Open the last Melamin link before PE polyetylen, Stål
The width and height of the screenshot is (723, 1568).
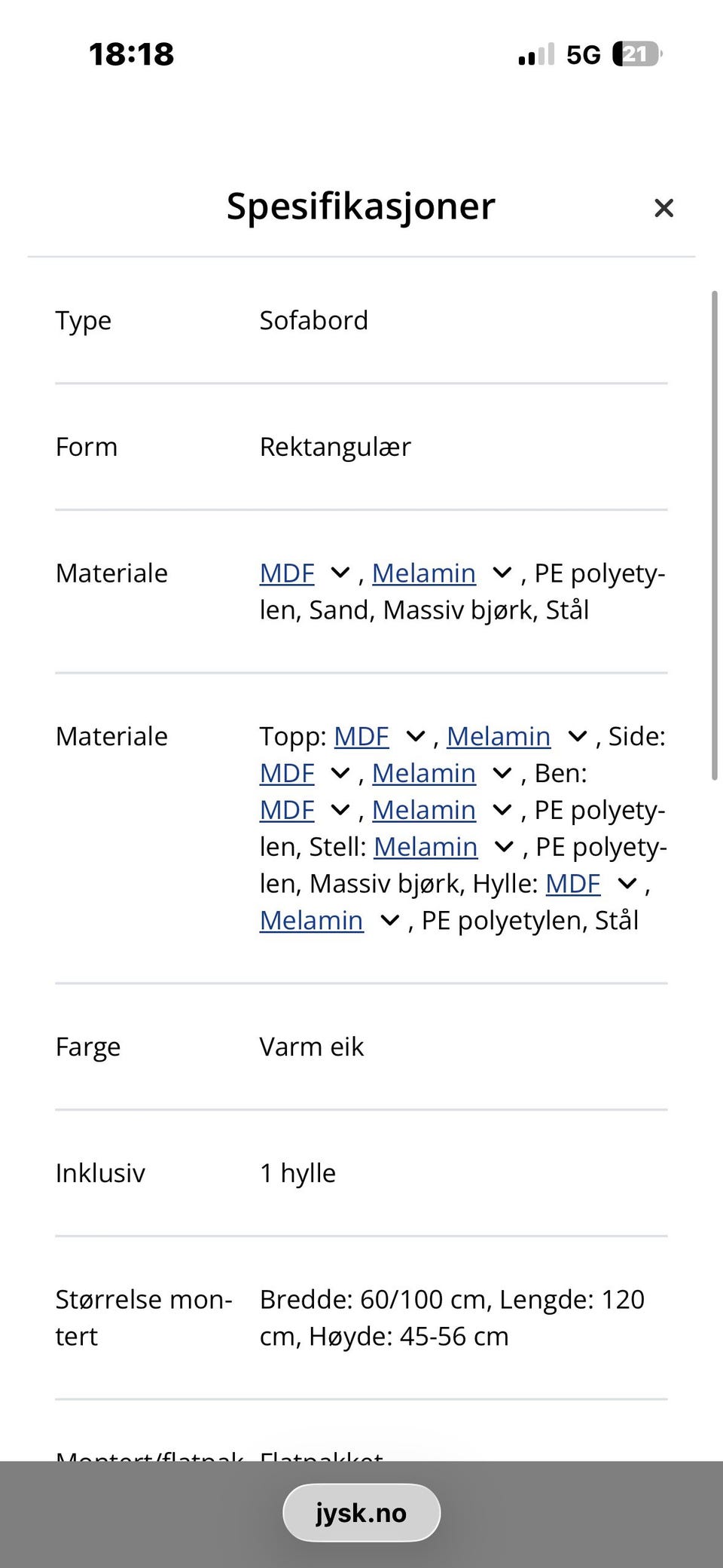pos(312,921)
